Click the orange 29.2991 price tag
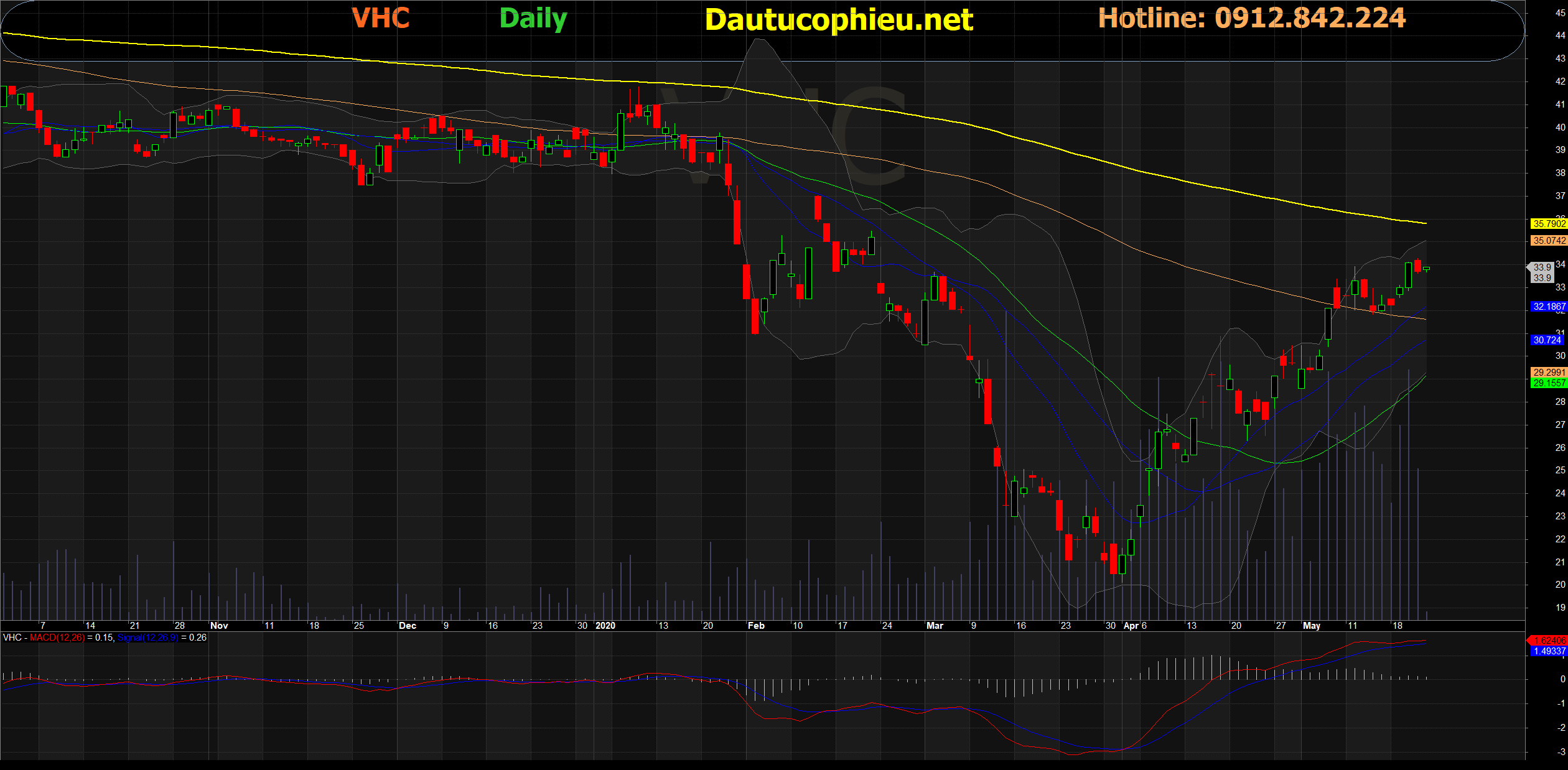Image resolution: width=1568 pixels, height=770 pixels. coord(1548,373)
